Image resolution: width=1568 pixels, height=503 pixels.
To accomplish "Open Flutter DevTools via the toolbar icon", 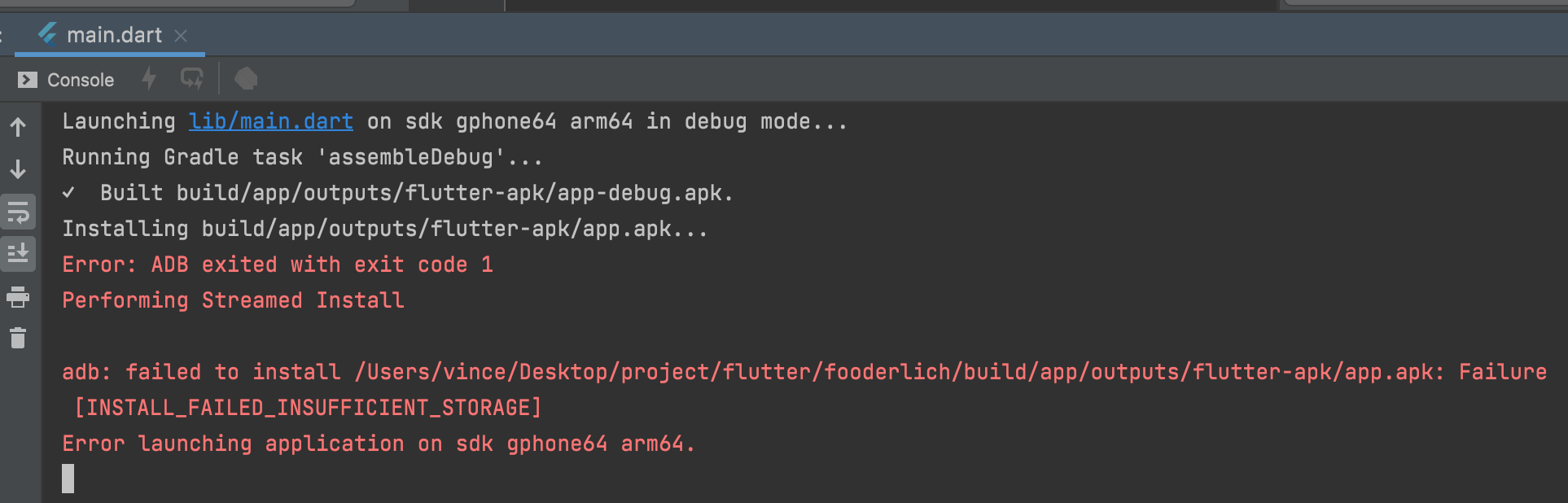I will tap(246, 78).
